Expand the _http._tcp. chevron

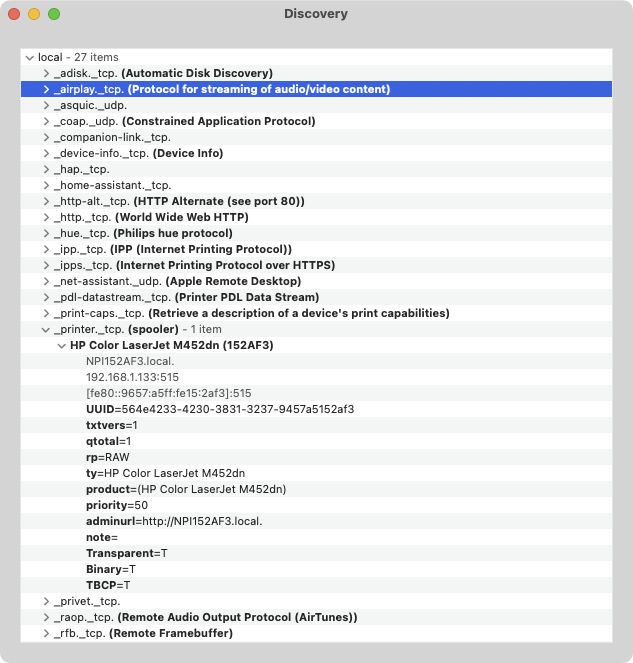point(46,217)
